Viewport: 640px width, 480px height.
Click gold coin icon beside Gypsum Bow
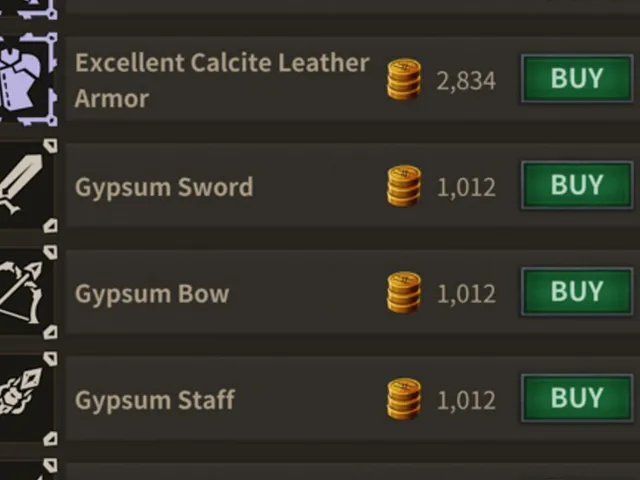tap(404, 292)
